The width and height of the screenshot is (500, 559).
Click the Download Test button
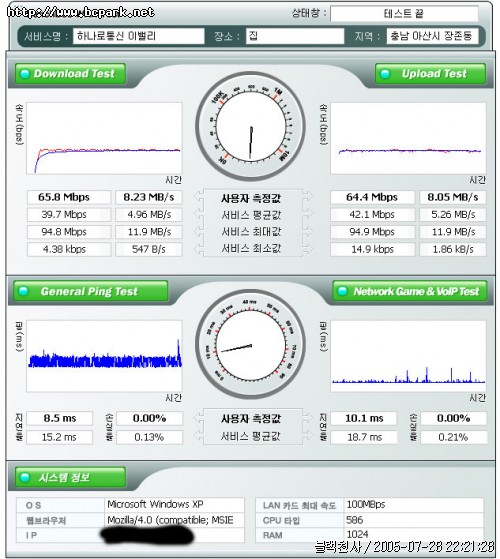(x=70, y=74)
